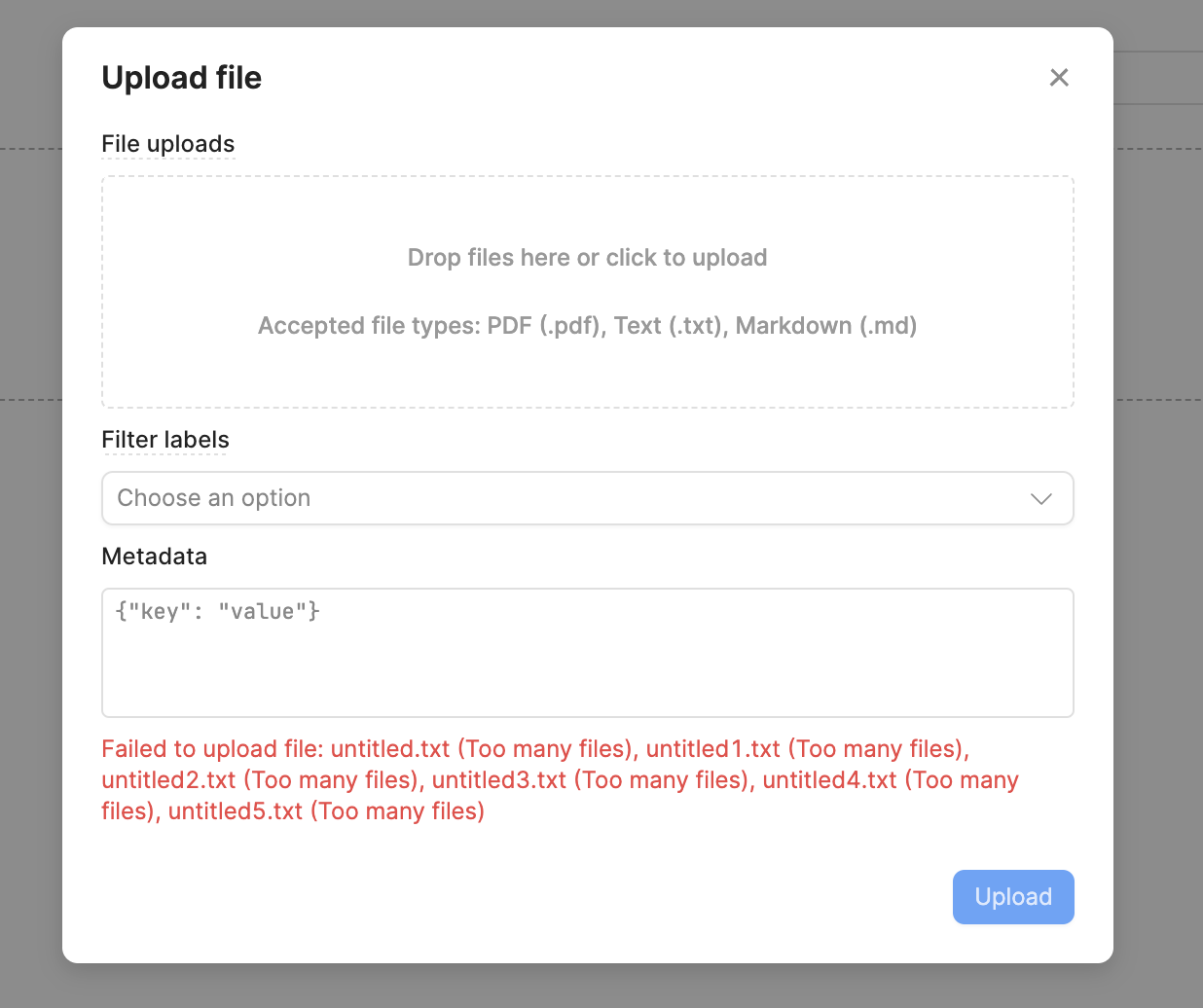Click the Metadata field label

click(x=155, y=557)
